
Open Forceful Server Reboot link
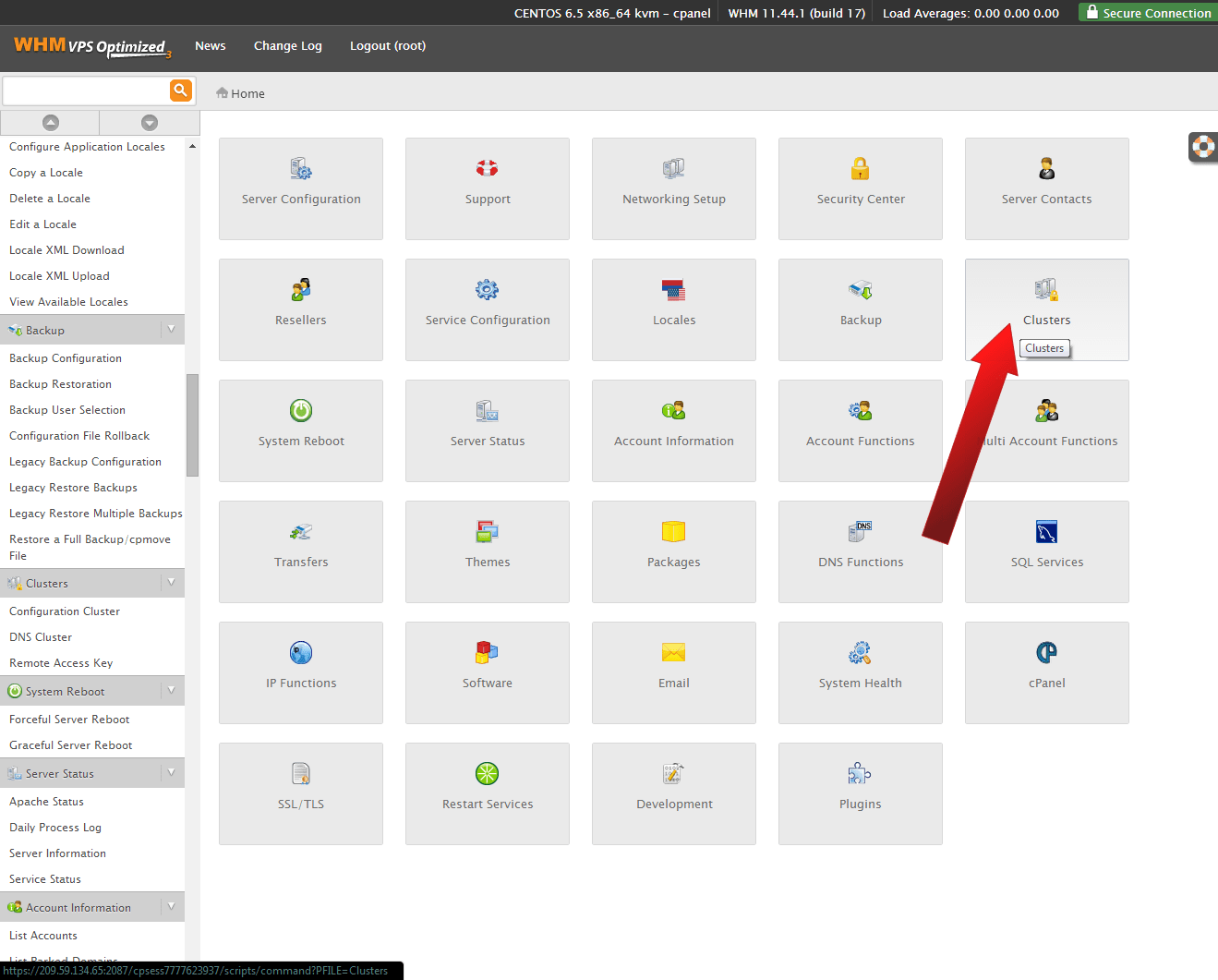pos(69,719)
